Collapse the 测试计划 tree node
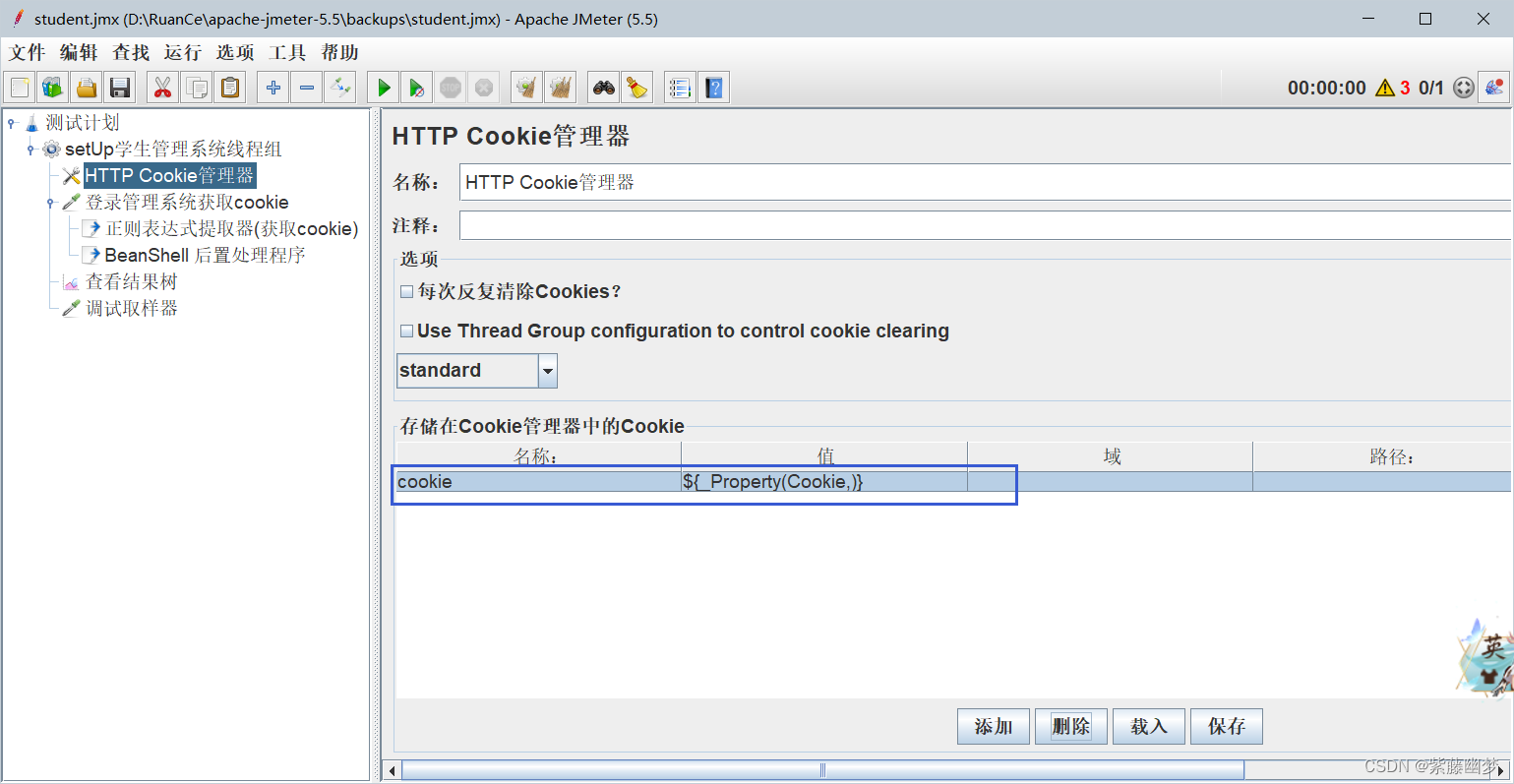This screenshot has width=1514, height=784. (12, 123)
